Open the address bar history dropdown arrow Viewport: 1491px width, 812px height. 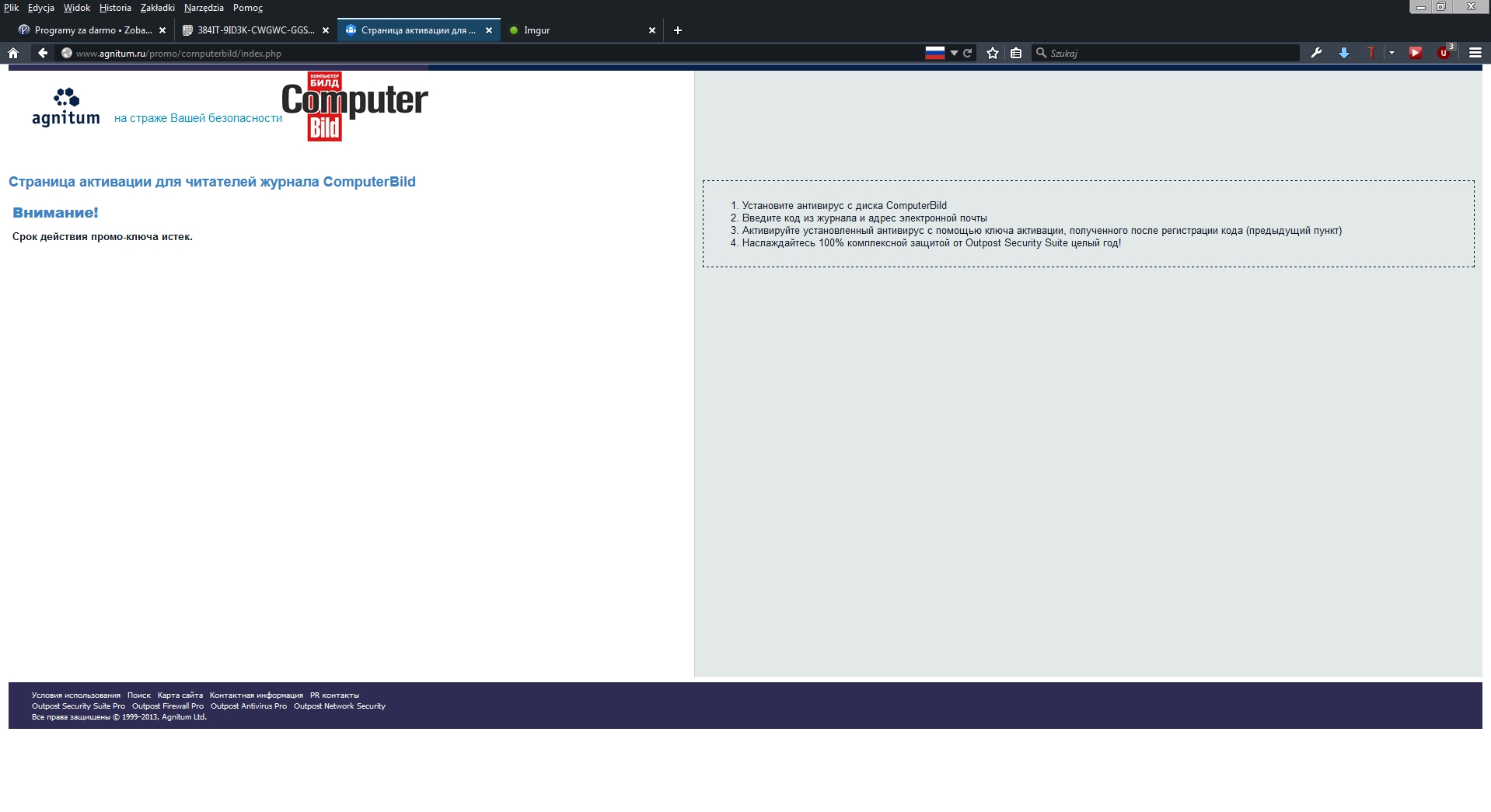(x=954, y=53)
